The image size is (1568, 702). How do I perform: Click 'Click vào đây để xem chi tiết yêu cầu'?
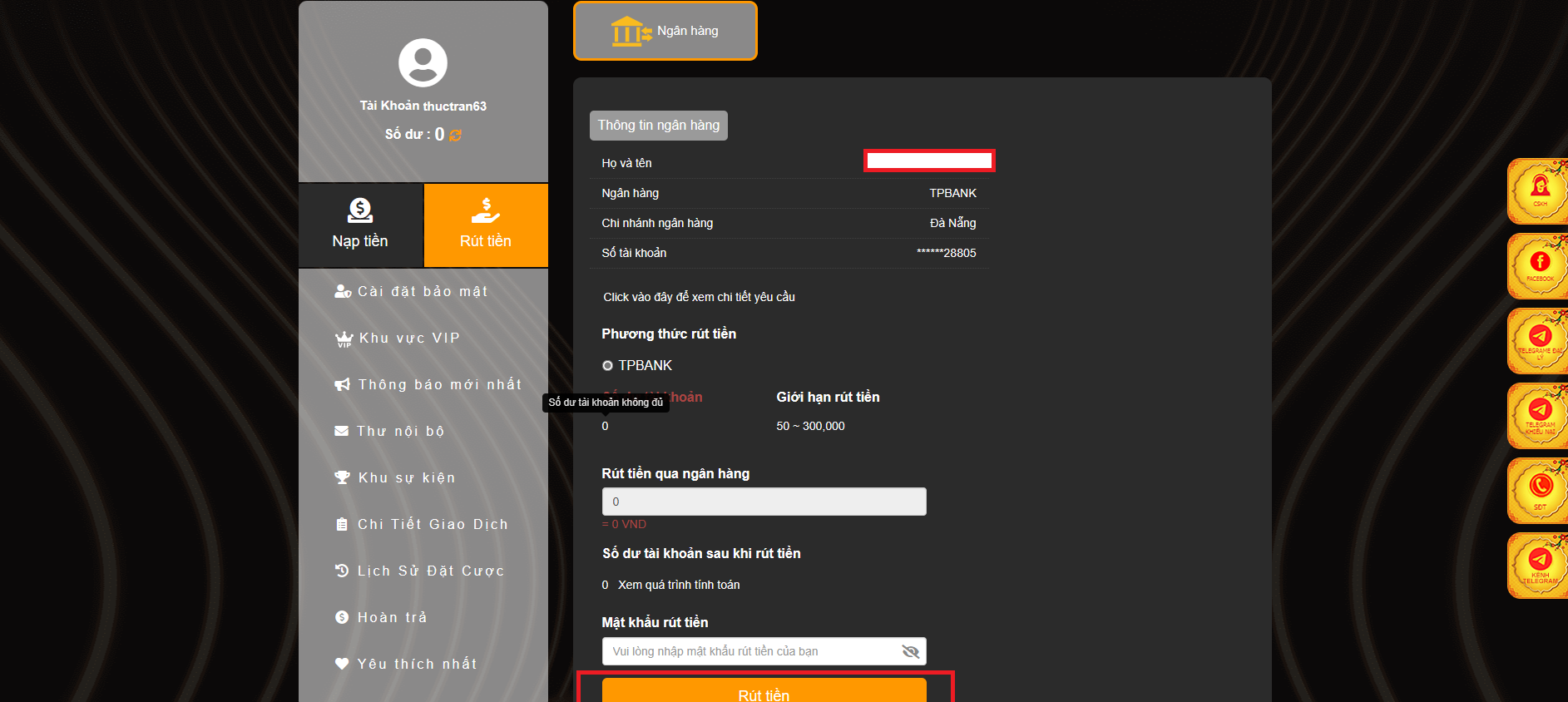coord(699,297)
